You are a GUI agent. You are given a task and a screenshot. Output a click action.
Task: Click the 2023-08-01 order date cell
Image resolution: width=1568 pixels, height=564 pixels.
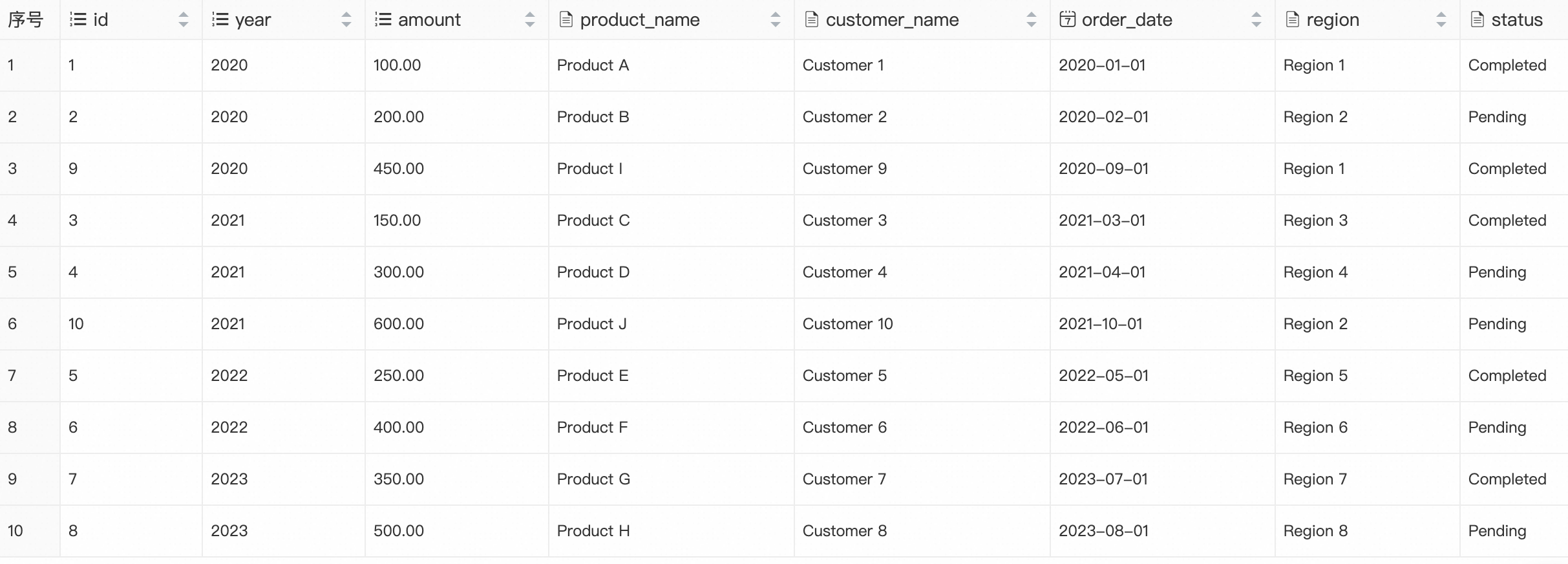click(x=1103, y=530)
